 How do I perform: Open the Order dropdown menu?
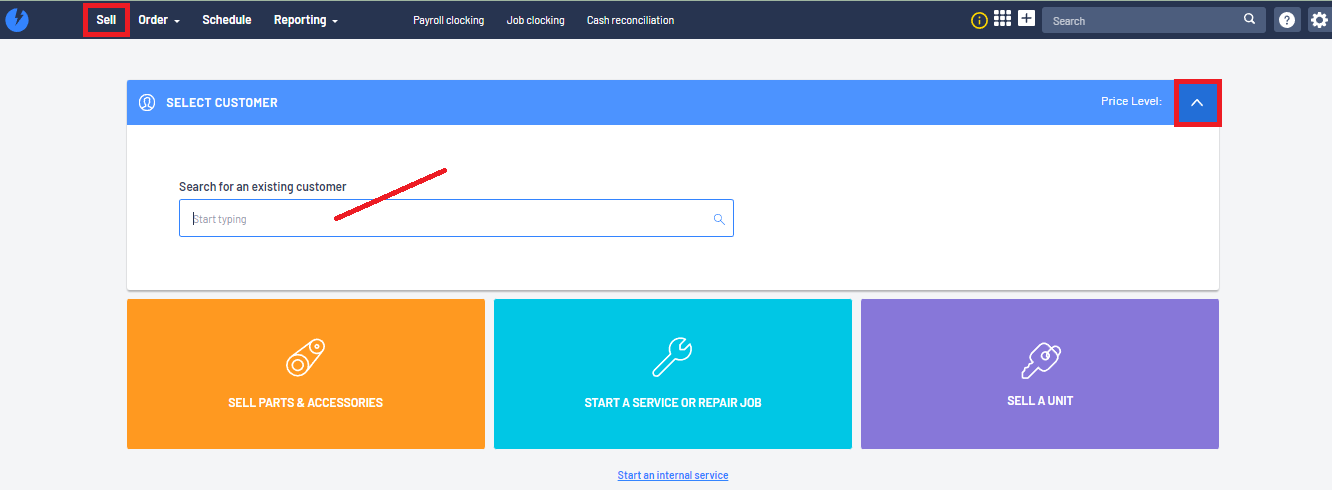coord(159,20)
